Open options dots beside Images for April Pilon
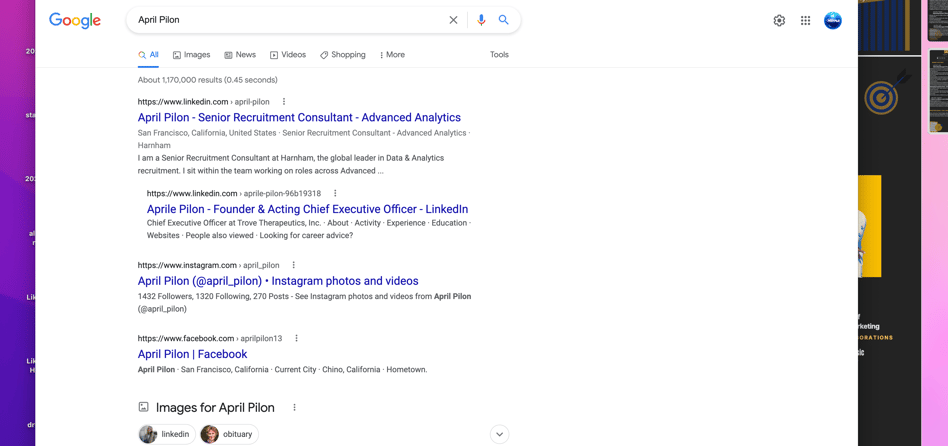Screen dimensions: 948x446 294,407
